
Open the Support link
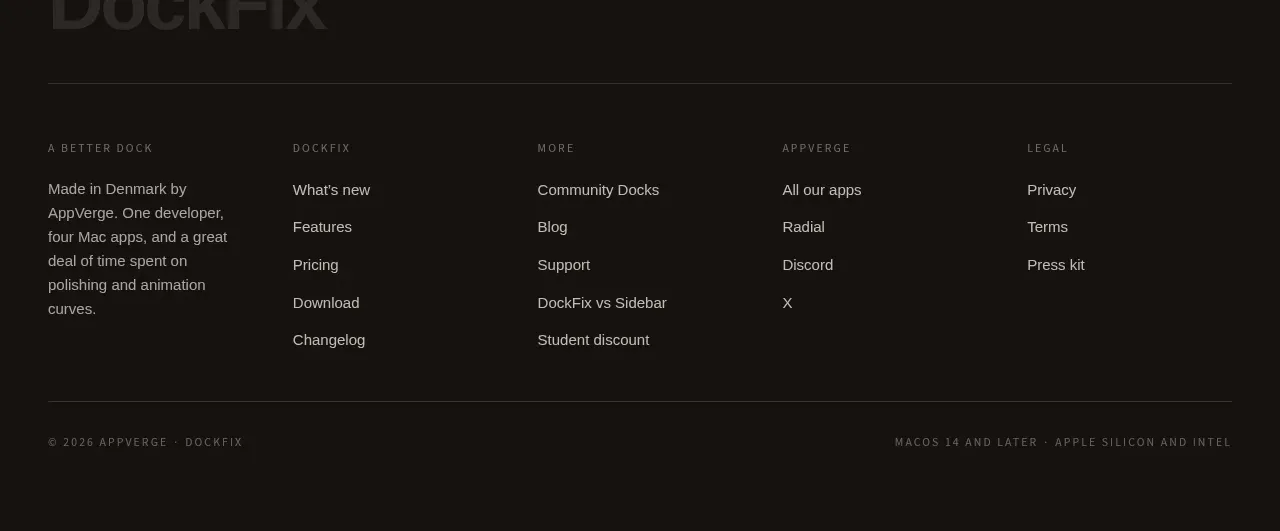[x=564, y=265]
